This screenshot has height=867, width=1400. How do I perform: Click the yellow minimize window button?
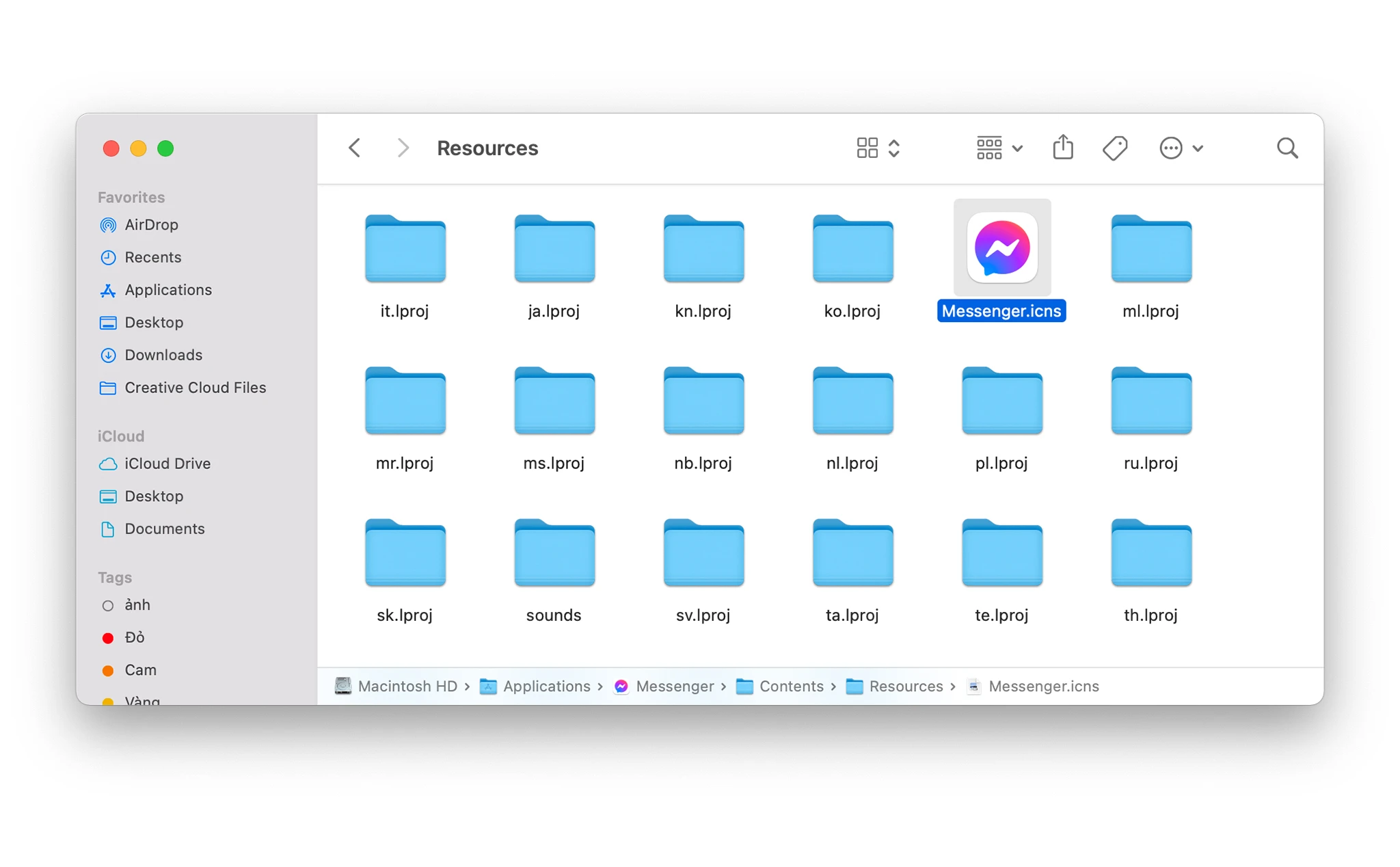138,148
